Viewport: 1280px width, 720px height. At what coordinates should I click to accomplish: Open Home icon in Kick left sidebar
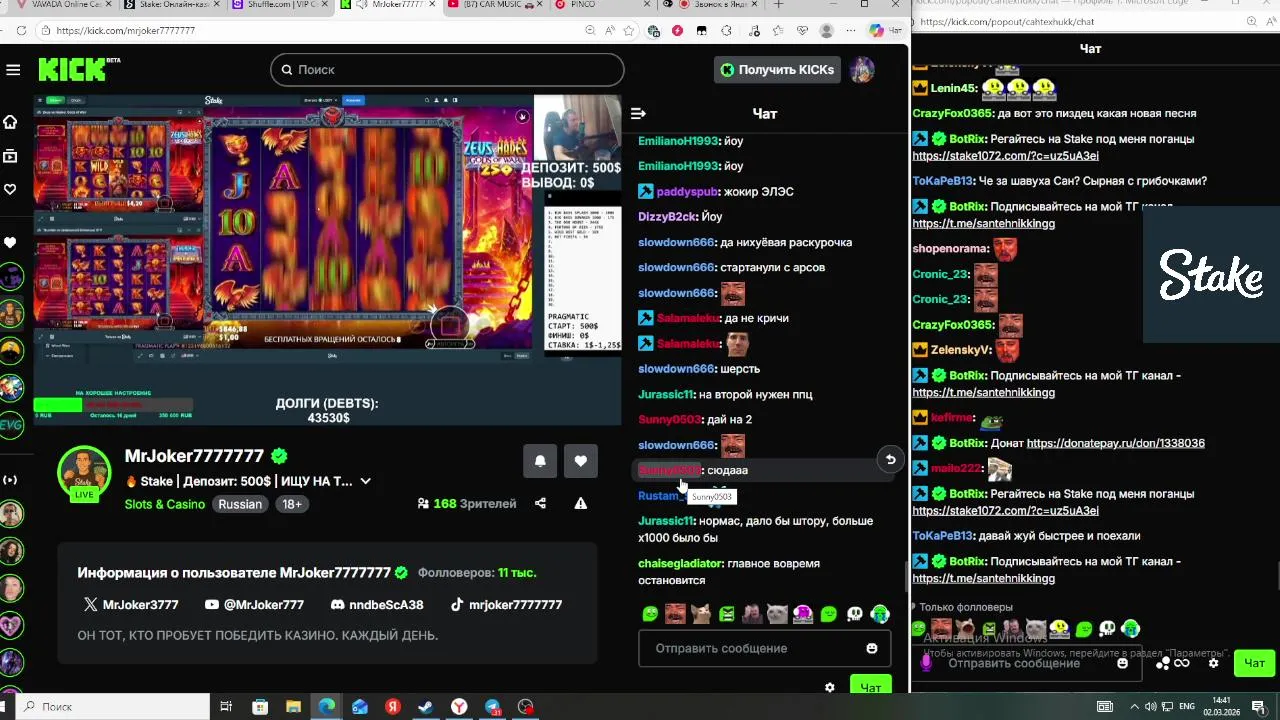[10, 122]
